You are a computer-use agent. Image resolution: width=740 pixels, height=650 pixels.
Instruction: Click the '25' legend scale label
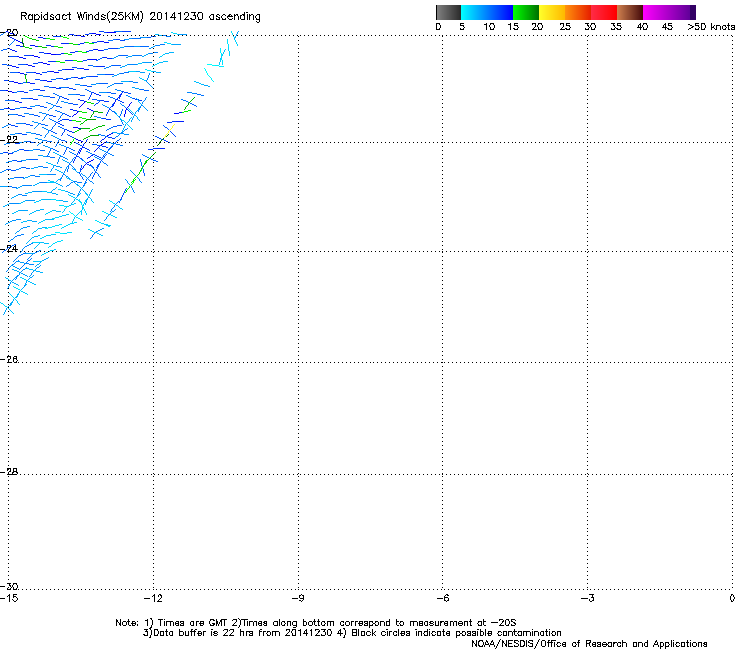point(565,27)
